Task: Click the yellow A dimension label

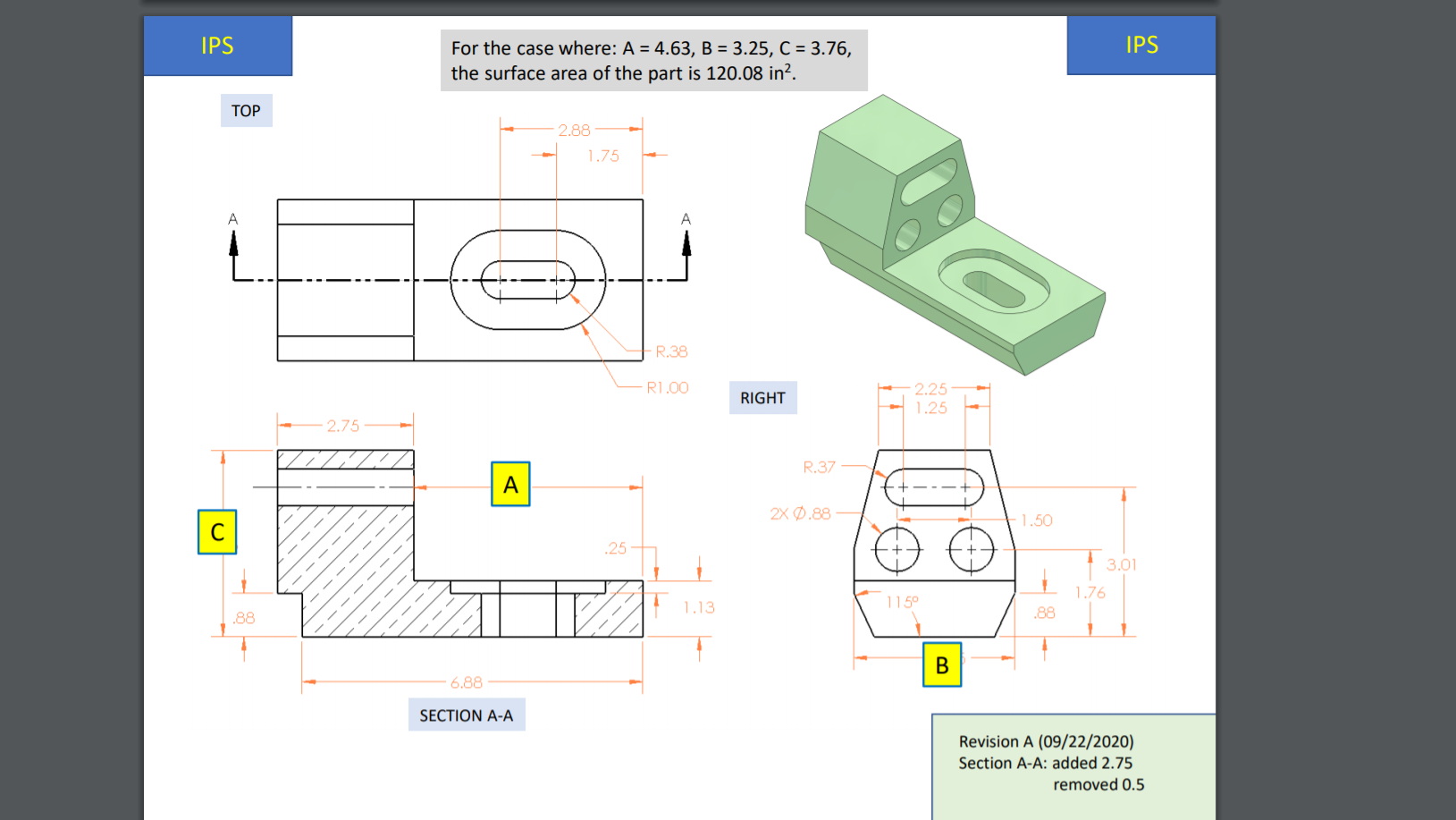Action: pyautogui.click(x=510, y=484)
